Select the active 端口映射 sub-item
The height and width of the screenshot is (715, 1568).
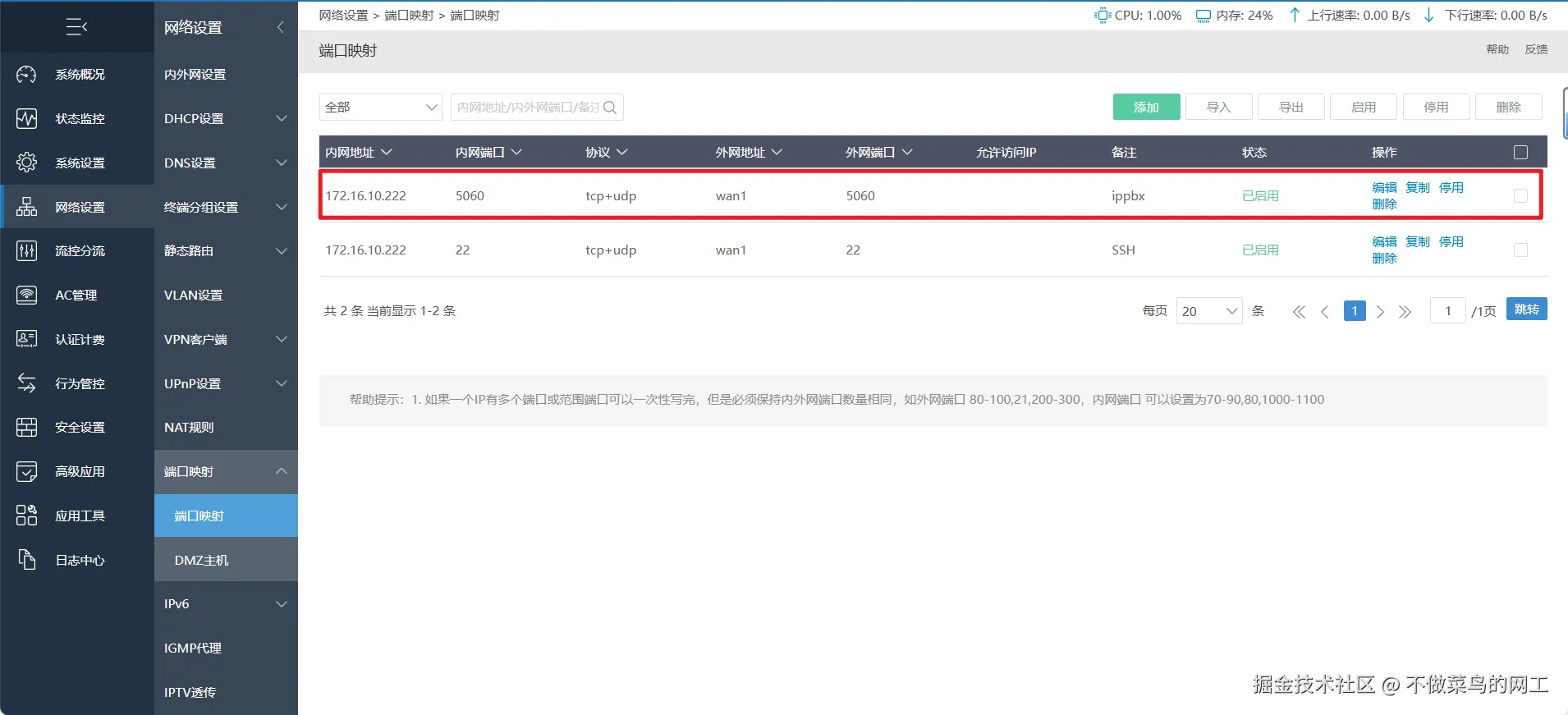(x=226, y=516)
